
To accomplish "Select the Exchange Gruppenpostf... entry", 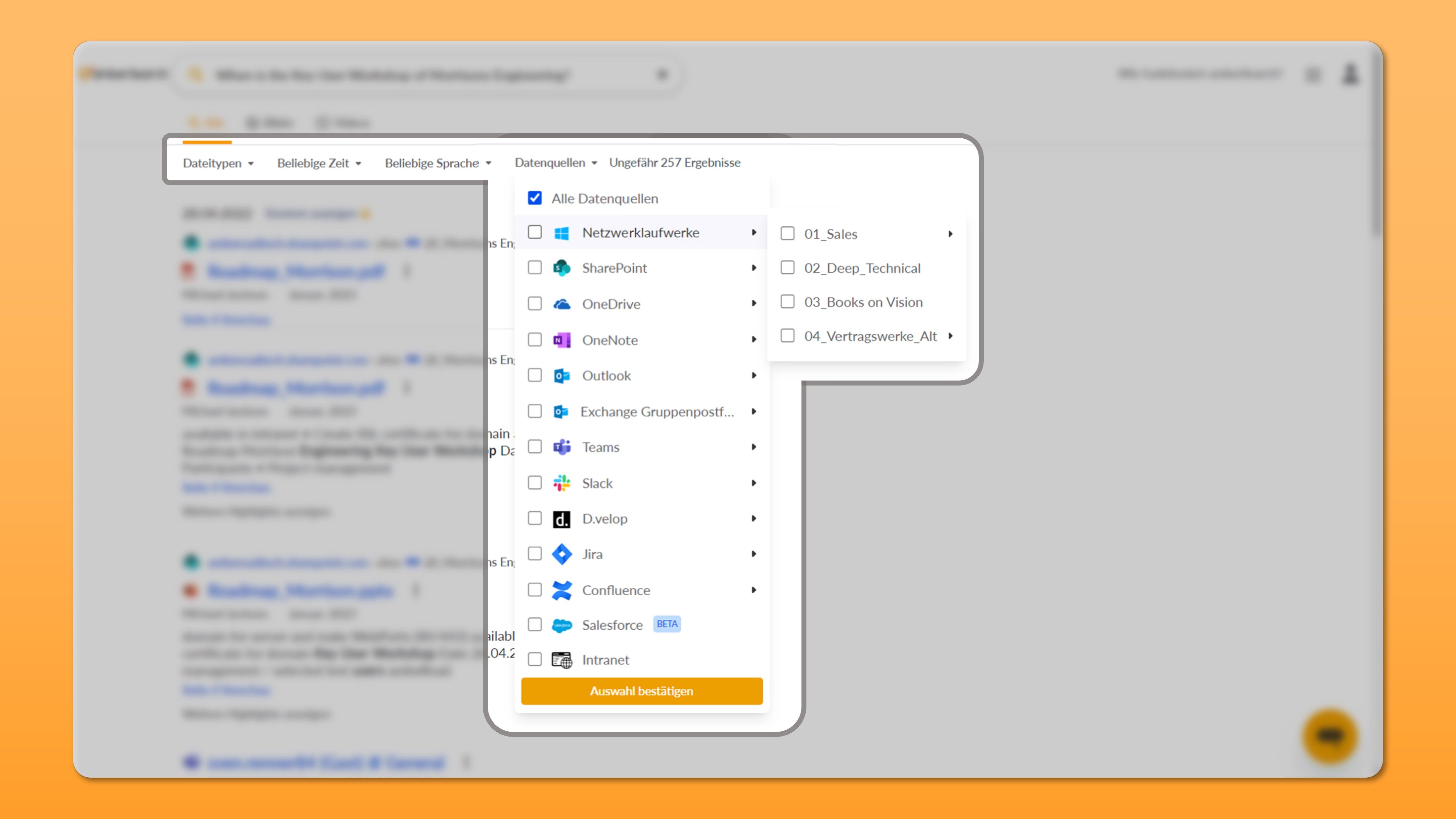I will [x=657, y=411].
